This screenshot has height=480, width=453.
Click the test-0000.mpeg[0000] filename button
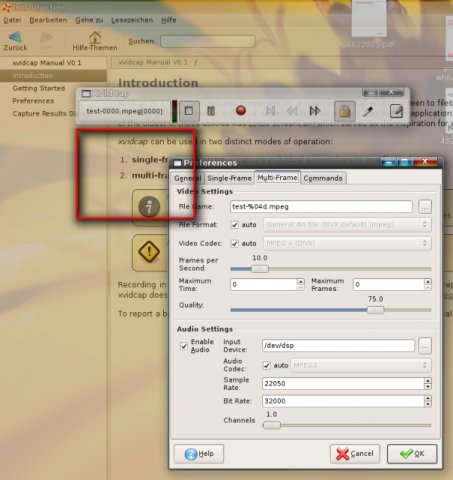click(x=124, y=111)
